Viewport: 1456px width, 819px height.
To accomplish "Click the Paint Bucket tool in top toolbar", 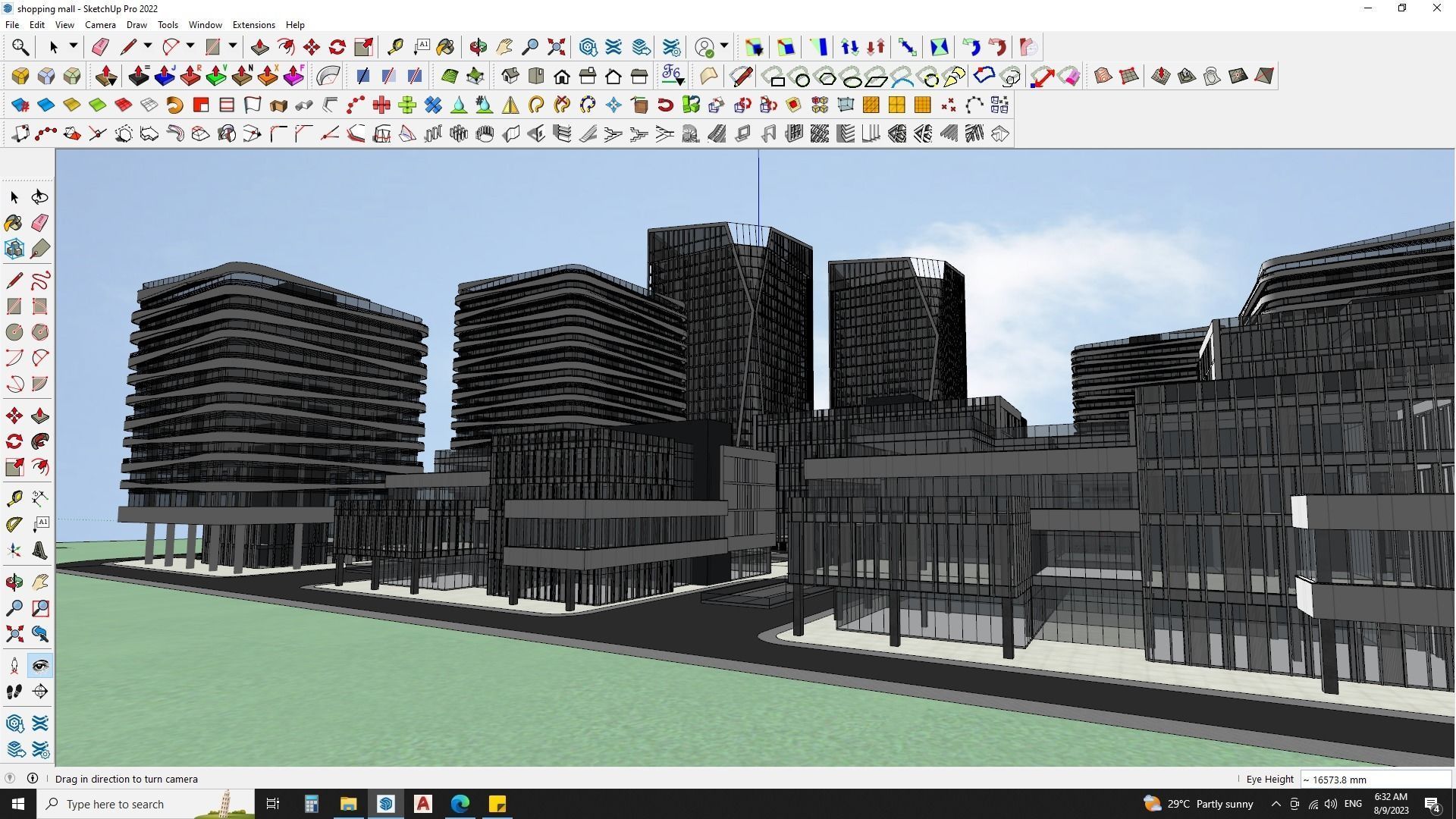I will pyautogui.click(x=445, y=47).
